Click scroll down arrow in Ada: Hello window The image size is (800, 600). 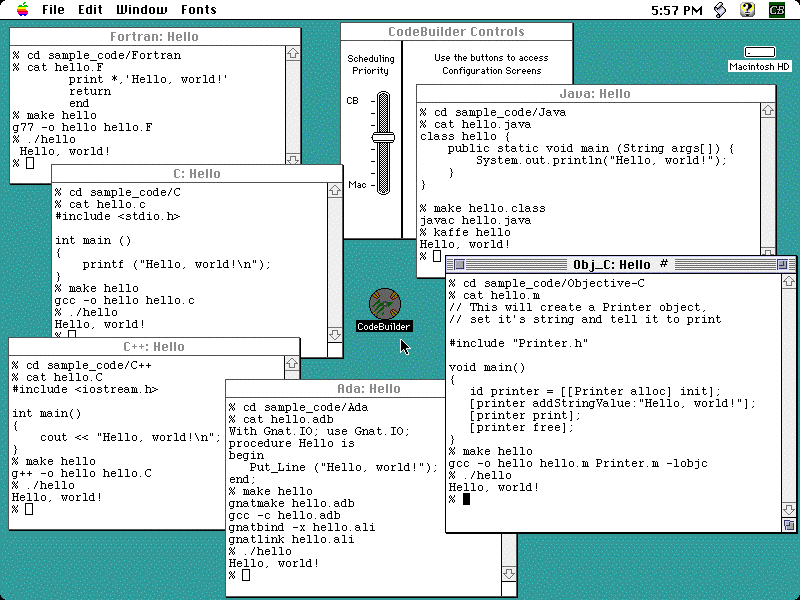509,573
